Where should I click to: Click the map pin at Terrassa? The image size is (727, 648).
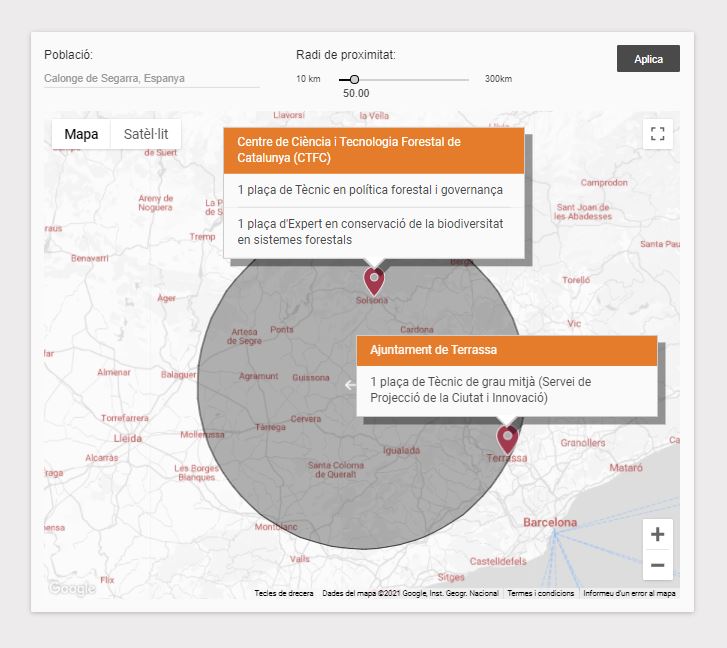coord(507,439)
